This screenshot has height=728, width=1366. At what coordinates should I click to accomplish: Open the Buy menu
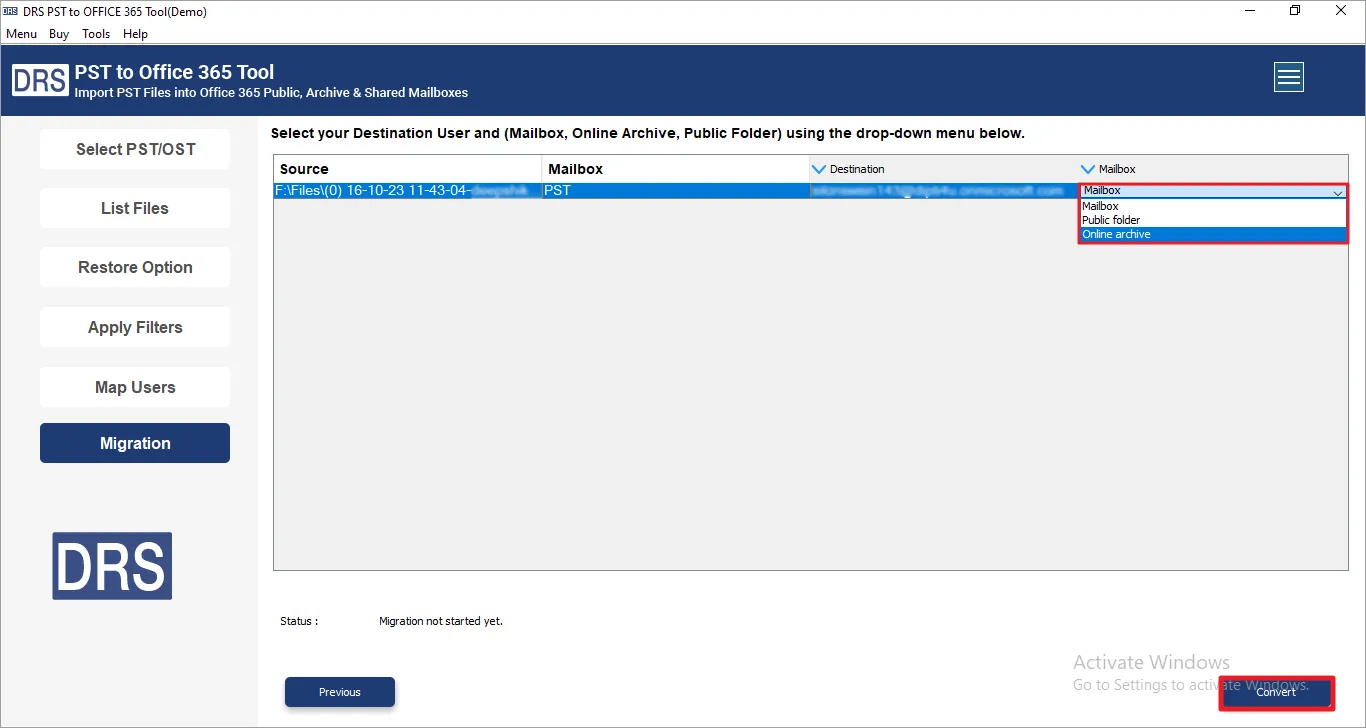pos(59,34)
